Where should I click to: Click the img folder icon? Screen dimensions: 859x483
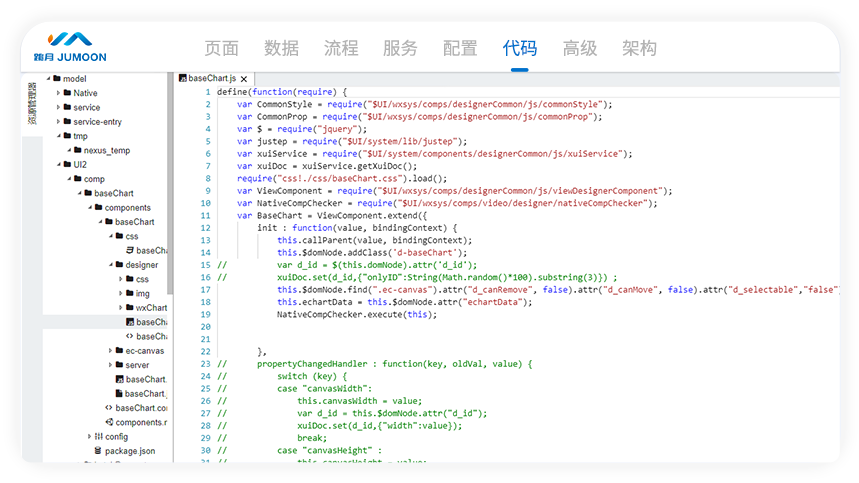coord(130,293)
